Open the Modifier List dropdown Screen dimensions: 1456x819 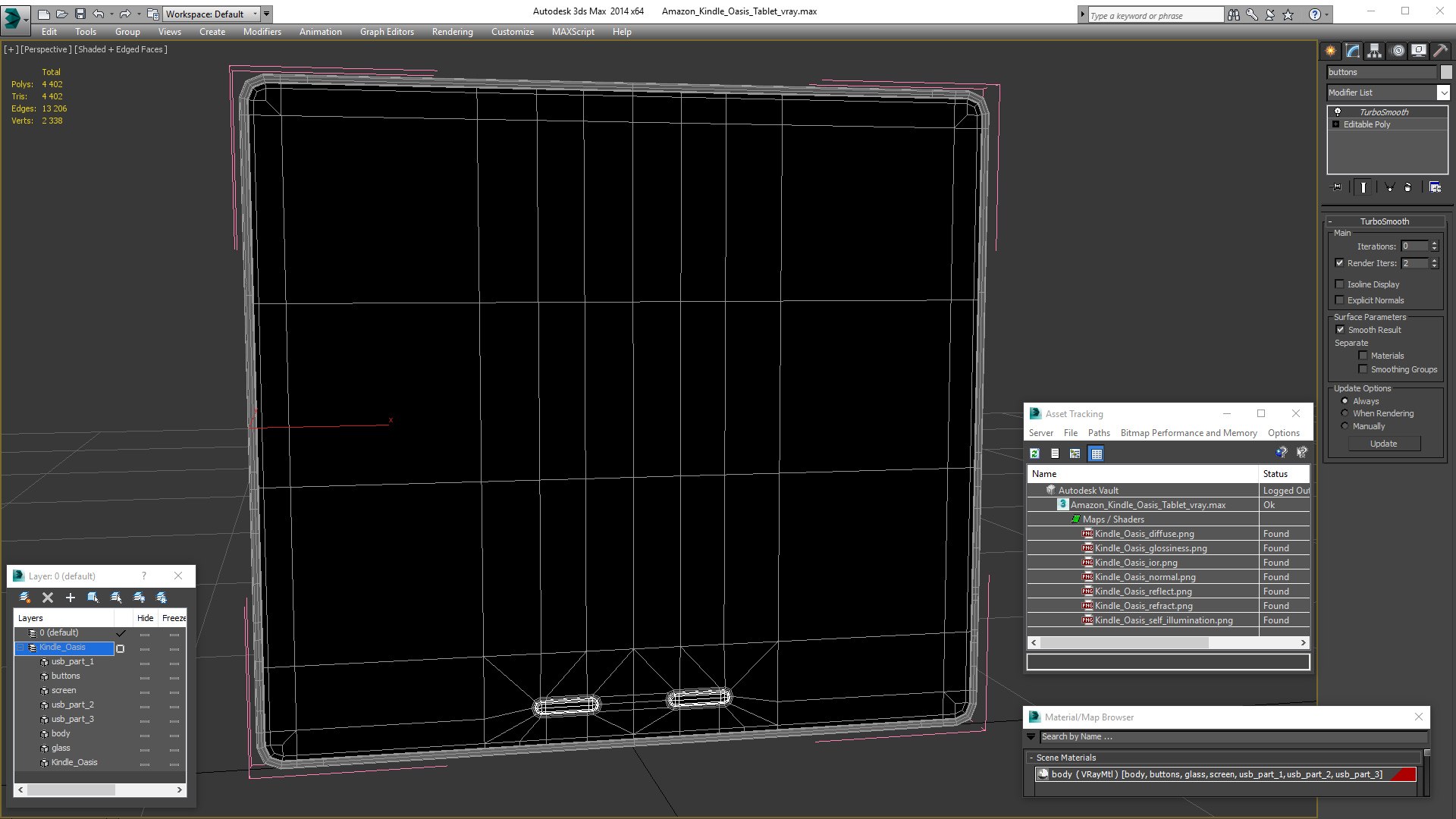1443,93
